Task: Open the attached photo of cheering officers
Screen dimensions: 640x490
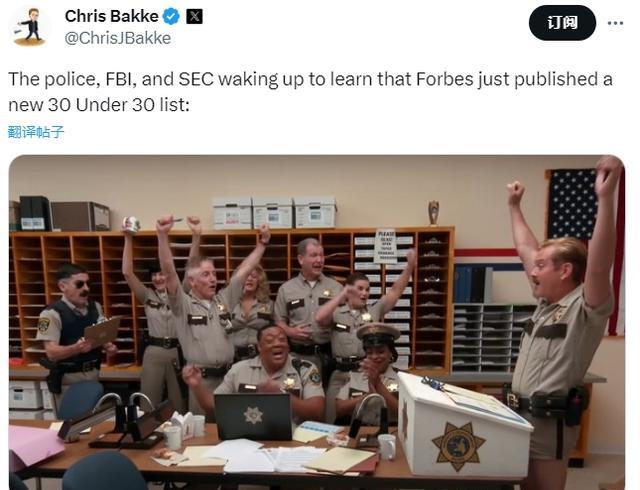Action: click(317, 322)
